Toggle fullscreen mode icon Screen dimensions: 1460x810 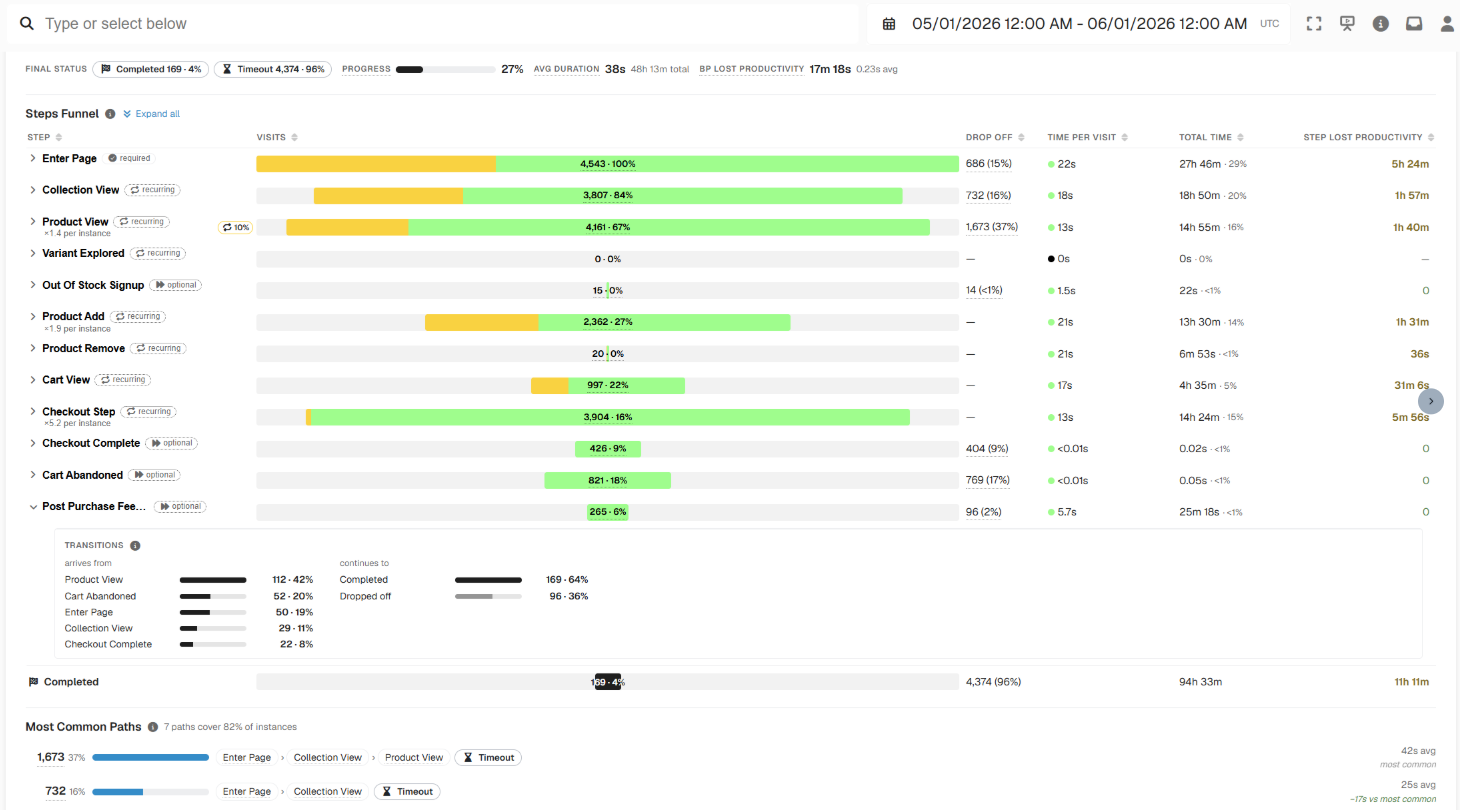click(x=1314, y=24)
